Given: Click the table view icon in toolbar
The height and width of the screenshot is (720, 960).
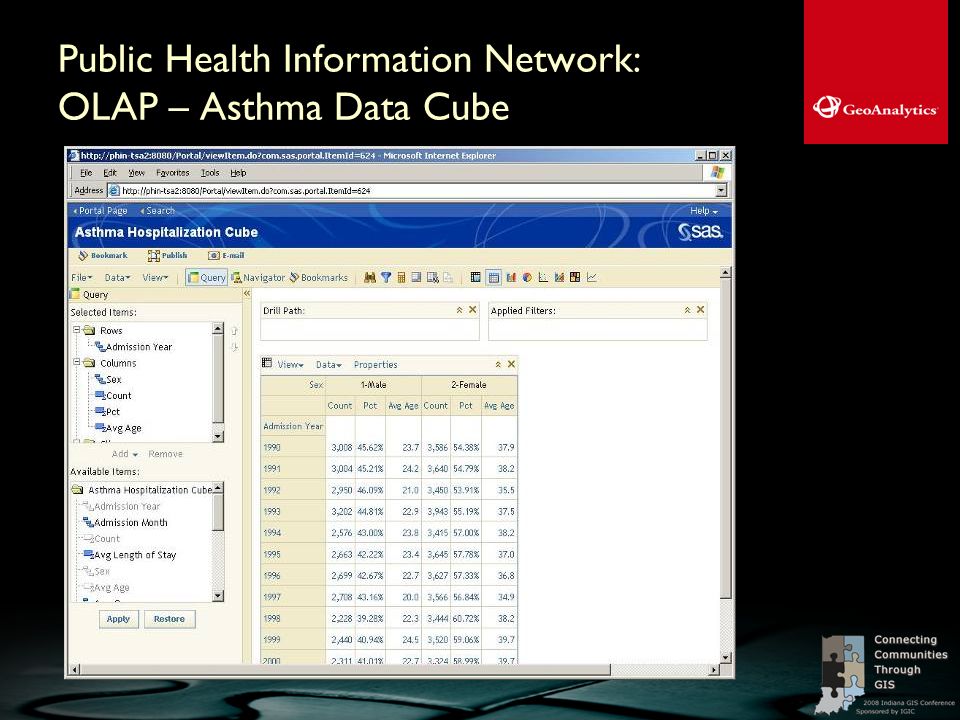Looking at the screenshot, I should click(x=476, y=277).
